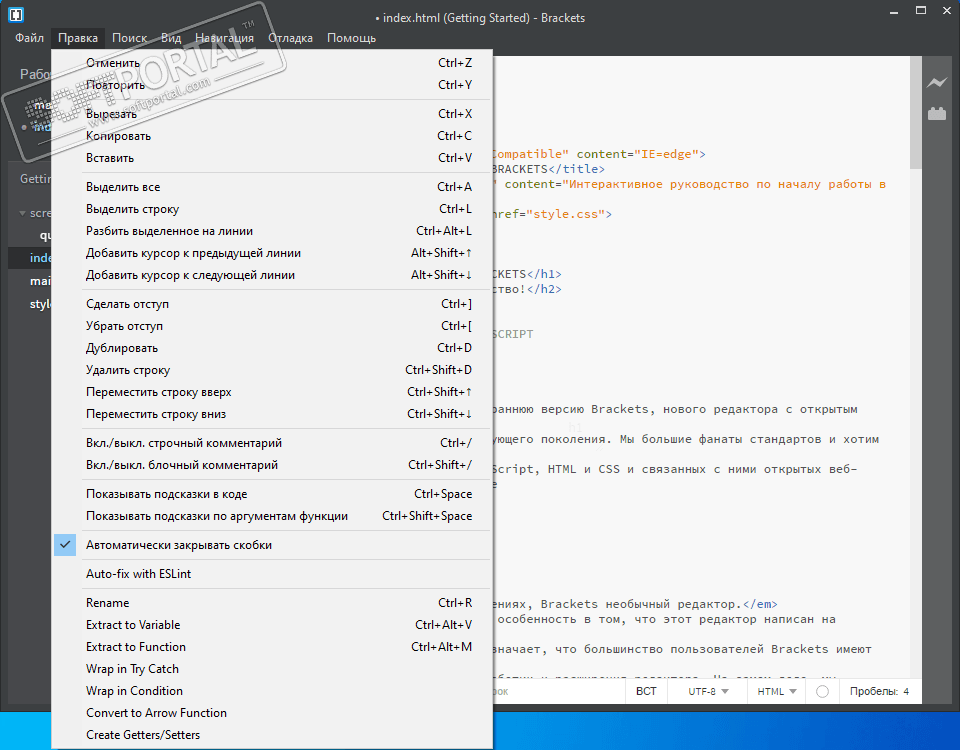
Task: Toggle "Автоматически закрывать скобки" option
Action: coord(179,545)
